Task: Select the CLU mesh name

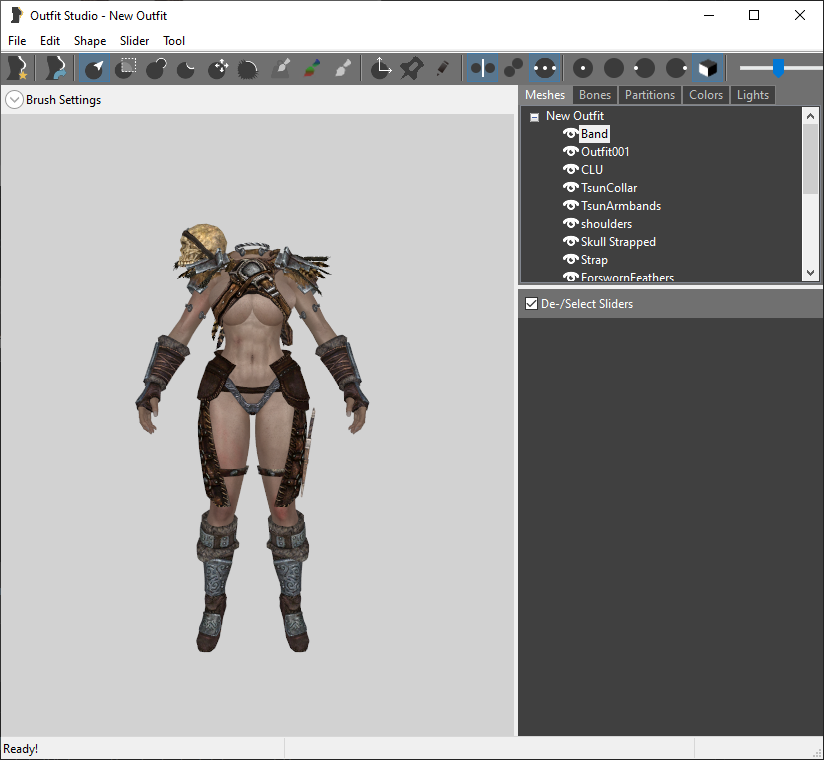Action: point(592,170)
